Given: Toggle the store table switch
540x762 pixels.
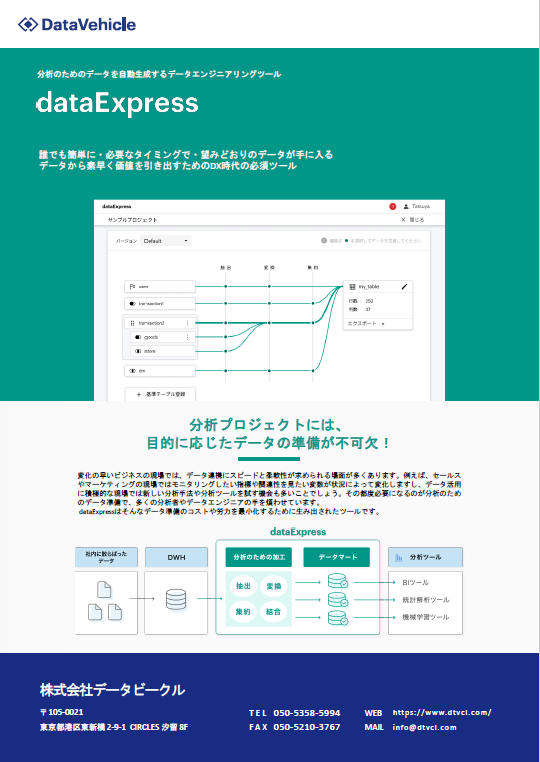Looking at the screenshot, I should click(138, 351).
